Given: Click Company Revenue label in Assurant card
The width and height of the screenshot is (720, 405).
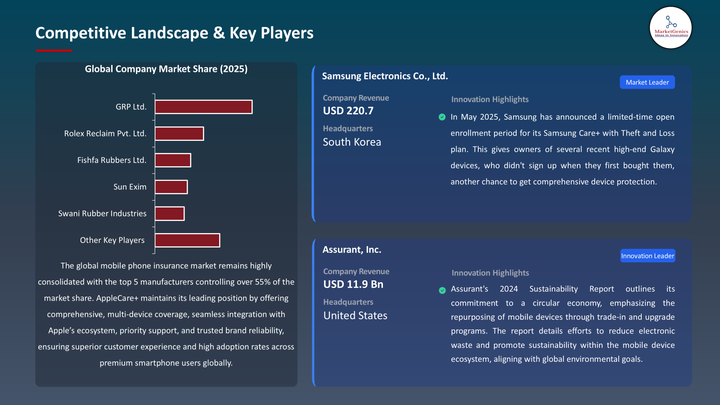Looking at the screenshot, I should 356,271.
